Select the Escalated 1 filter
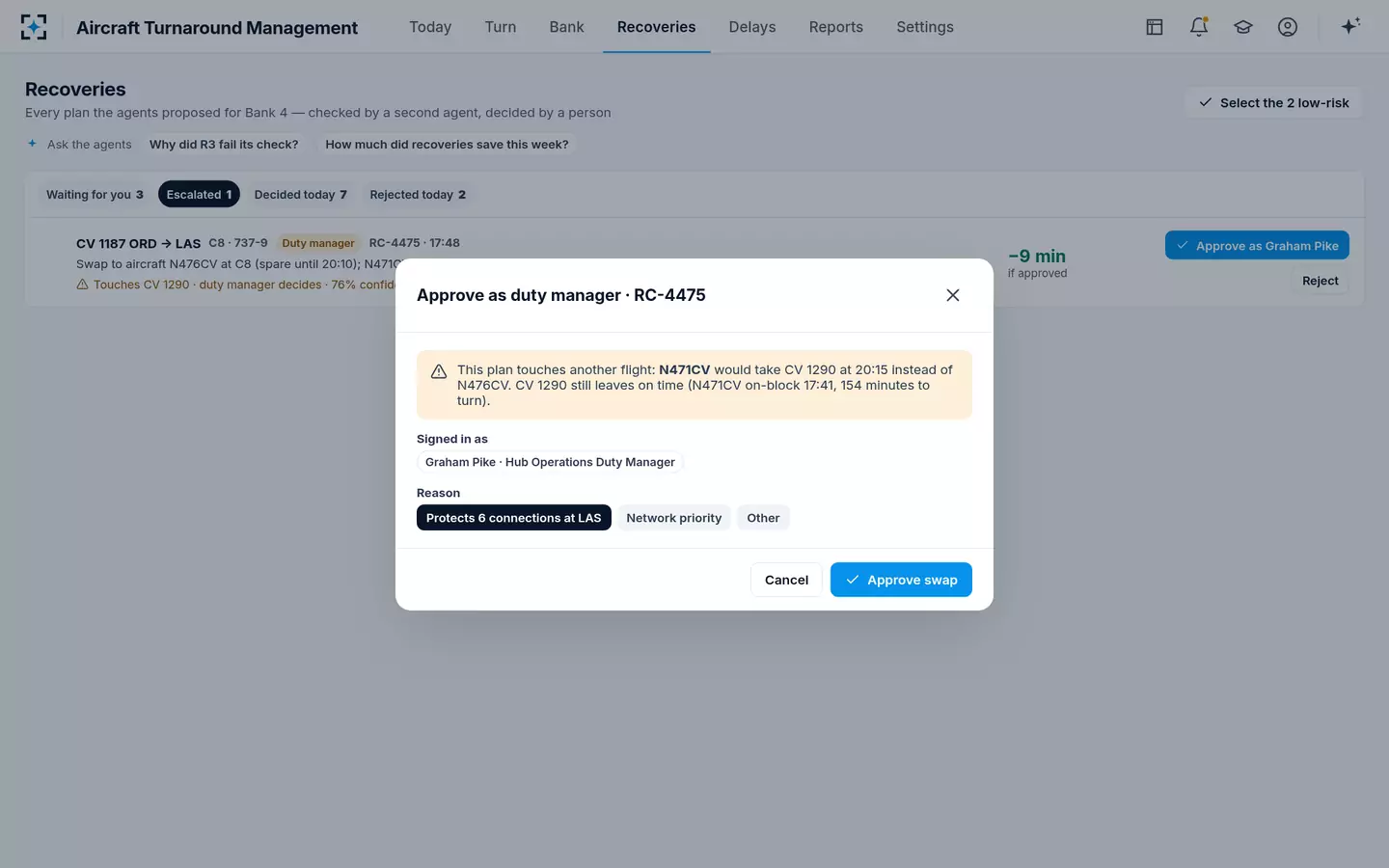Viewport: 1389px width, 868px height. [199, 194]
